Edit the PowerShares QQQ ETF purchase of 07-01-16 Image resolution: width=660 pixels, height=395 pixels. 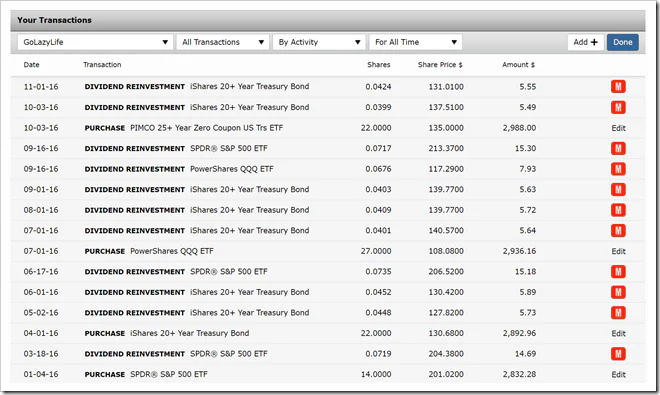point(618,251)
